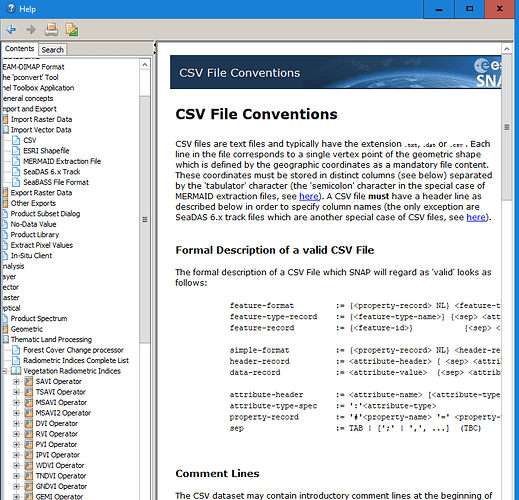Open Geometric topic

tap(27, 329)
